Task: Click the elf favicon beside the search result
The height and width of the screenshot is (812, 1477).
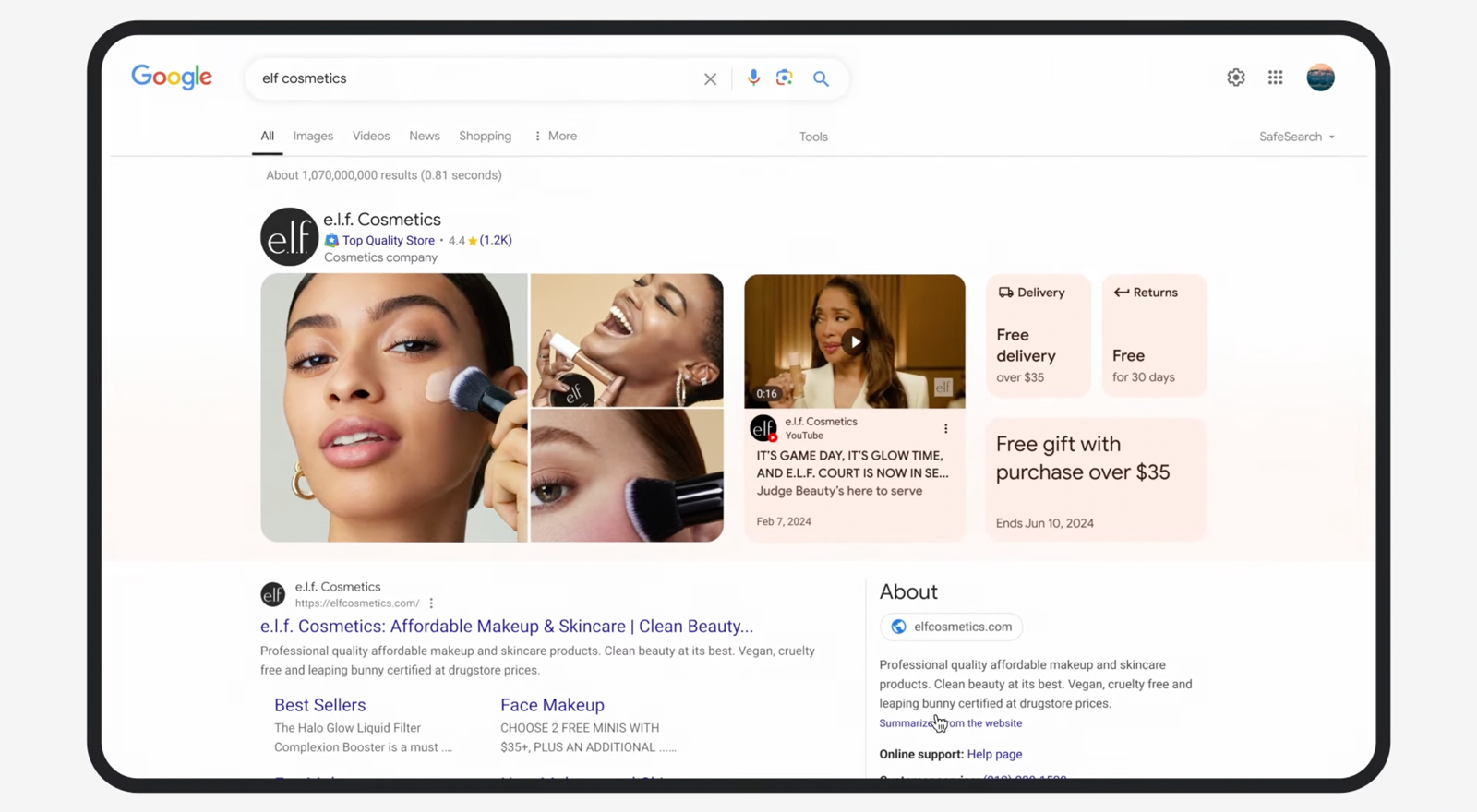Action: 272,595
